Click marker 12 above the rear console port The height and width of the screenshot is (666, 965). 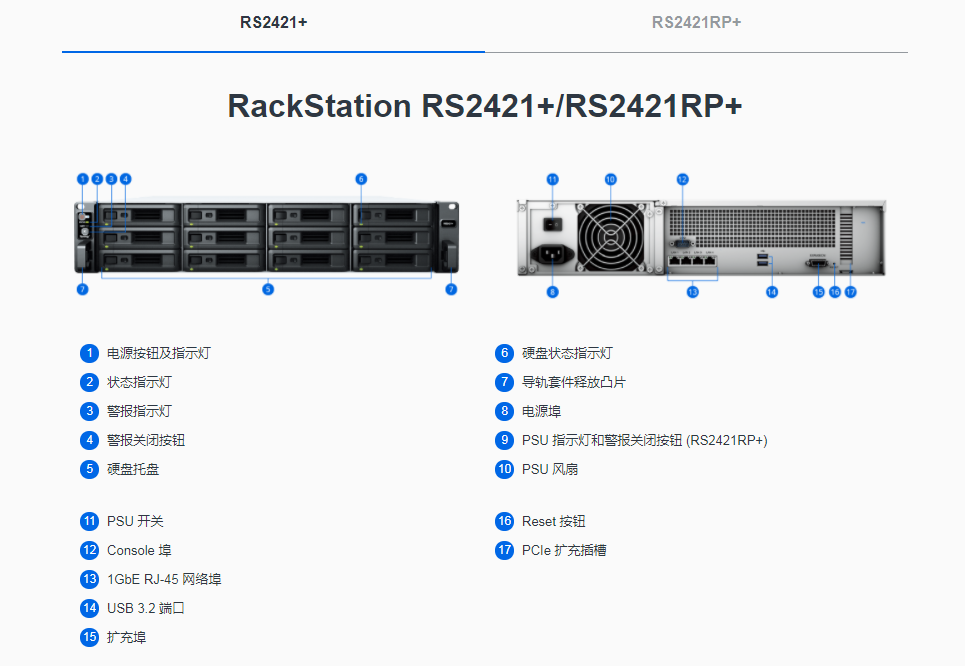[683, 180]
